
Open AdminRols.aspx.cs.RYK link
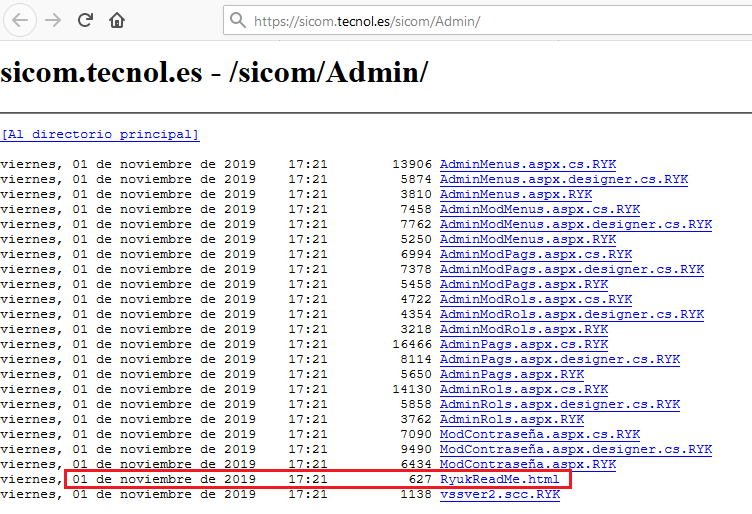pos(524,389)
